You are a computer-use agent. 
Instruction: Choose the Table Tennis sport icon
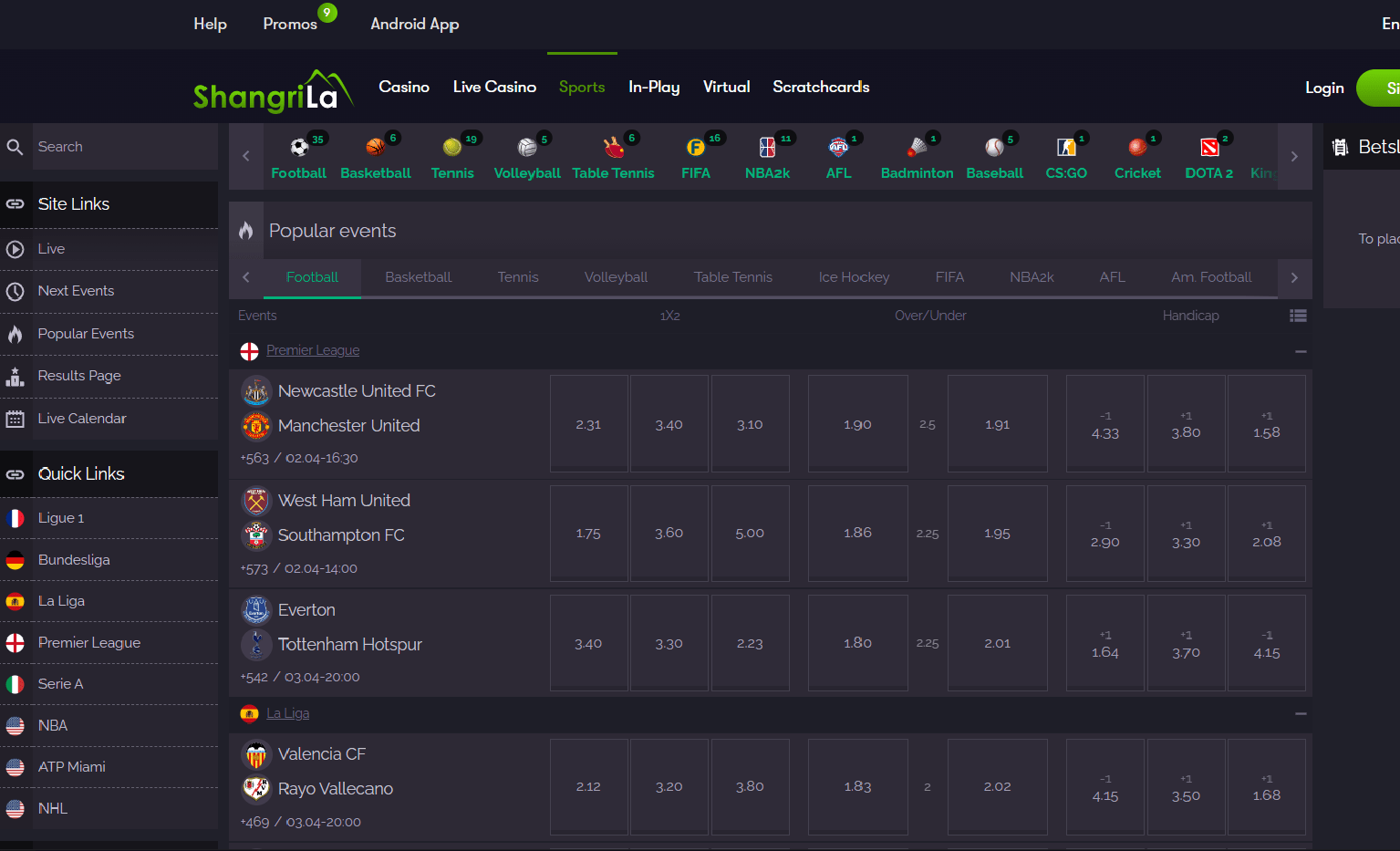613,148
